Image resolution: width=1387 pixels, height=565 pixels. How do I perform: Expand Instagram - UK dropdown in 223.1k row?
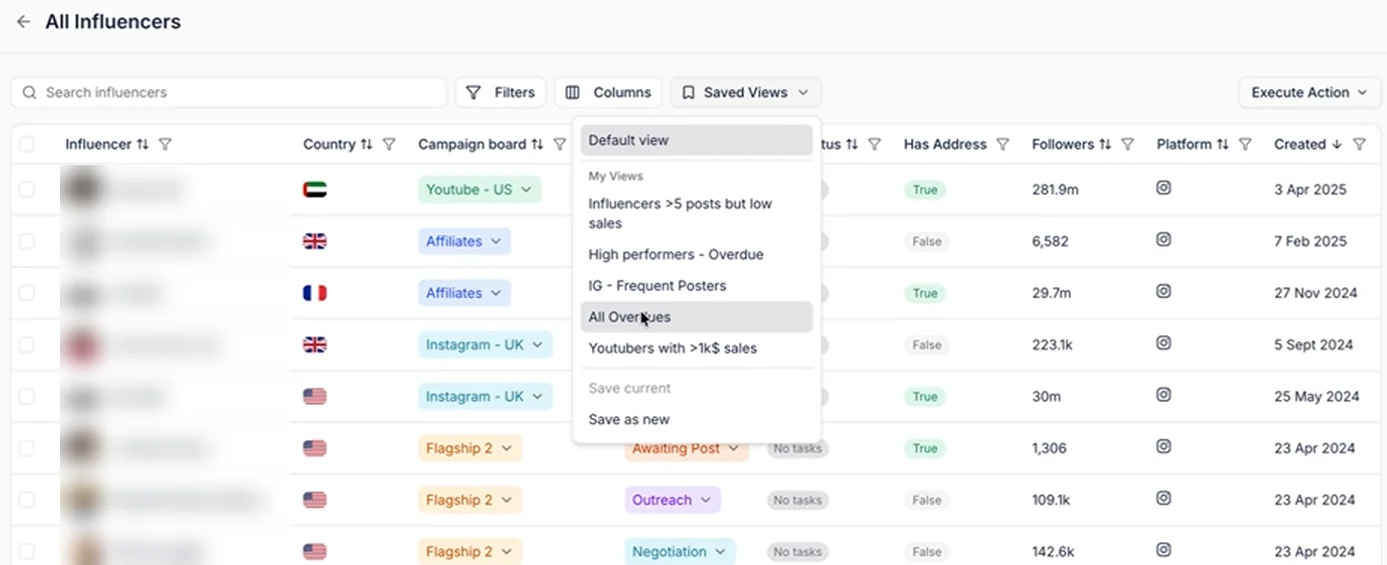(485, 345)
